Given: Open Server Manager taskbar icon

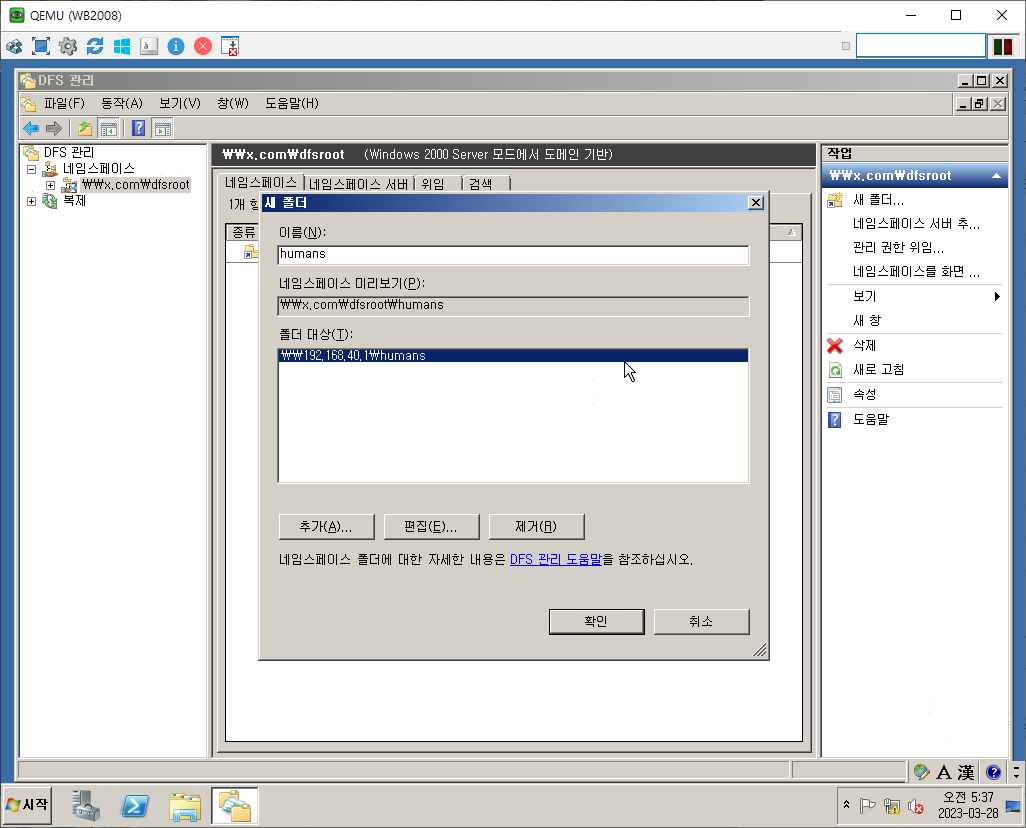Looking at the screenshot, I should pyautogui.click(x=86, y=805).
